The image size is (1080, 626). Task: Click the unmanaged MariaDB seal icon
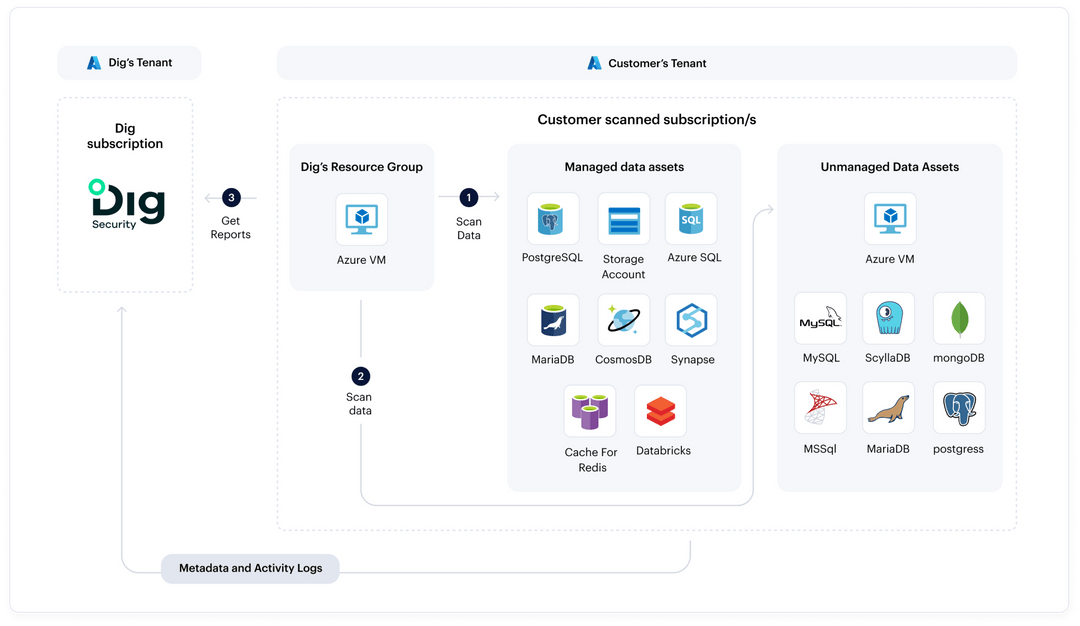tap(889, 408)
